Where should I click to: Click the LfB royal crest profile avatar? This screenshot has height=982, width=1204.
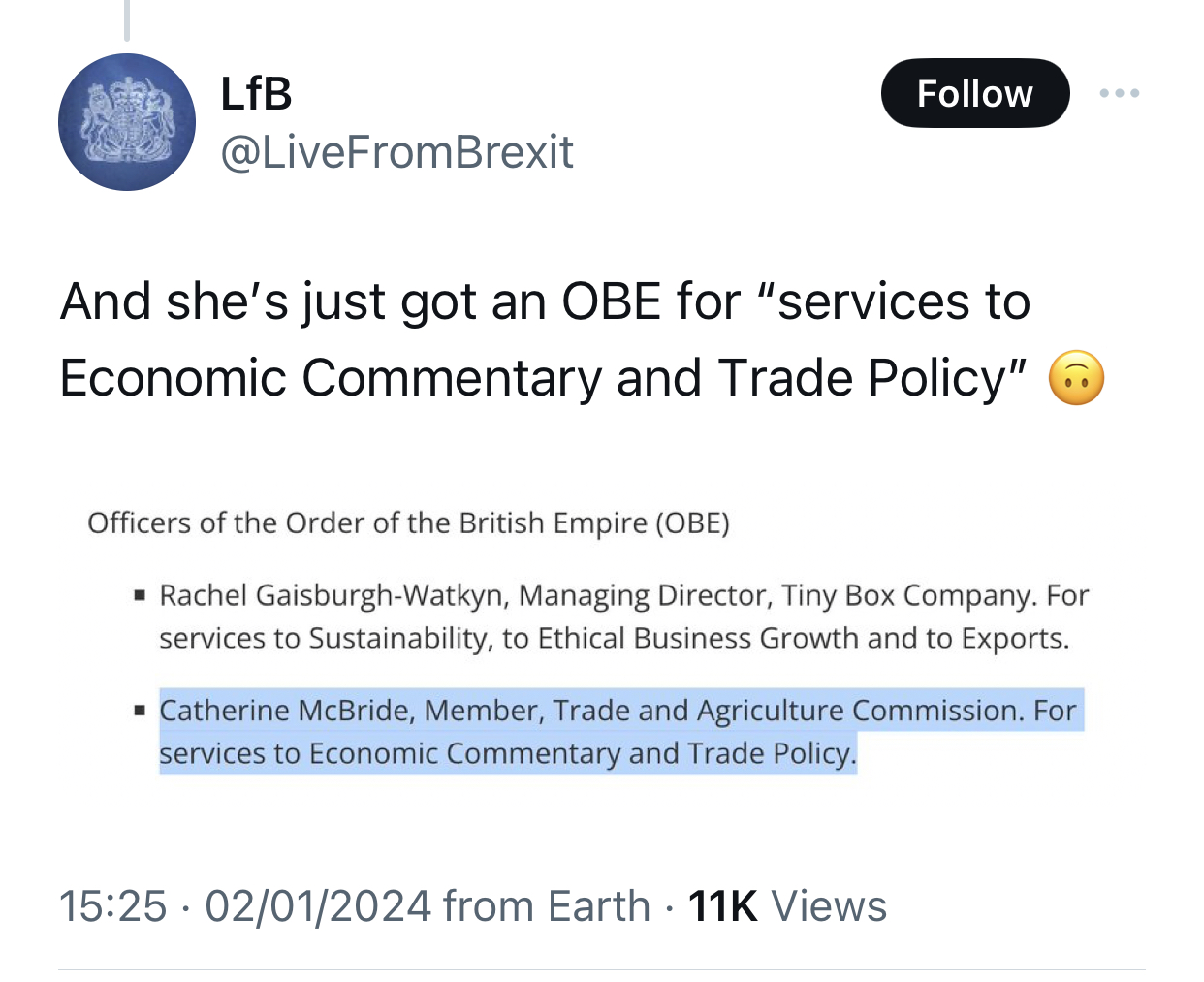[127, 122]
